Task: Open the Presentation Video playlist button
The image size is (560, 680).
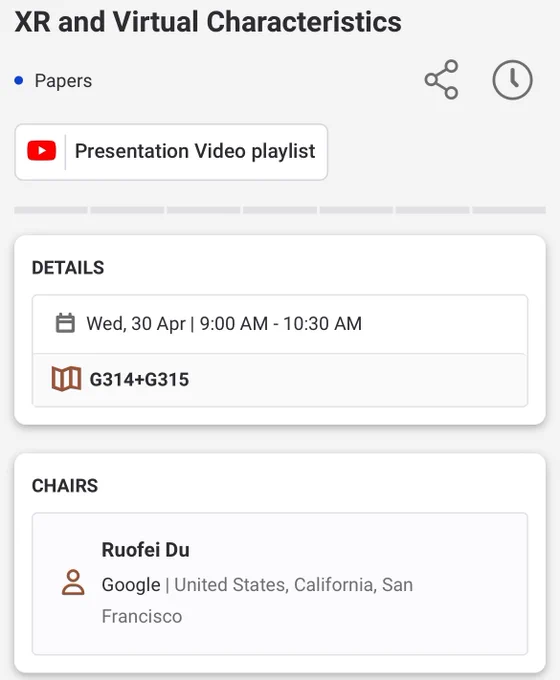Action: pyautogui.click(x=171, y=152)
